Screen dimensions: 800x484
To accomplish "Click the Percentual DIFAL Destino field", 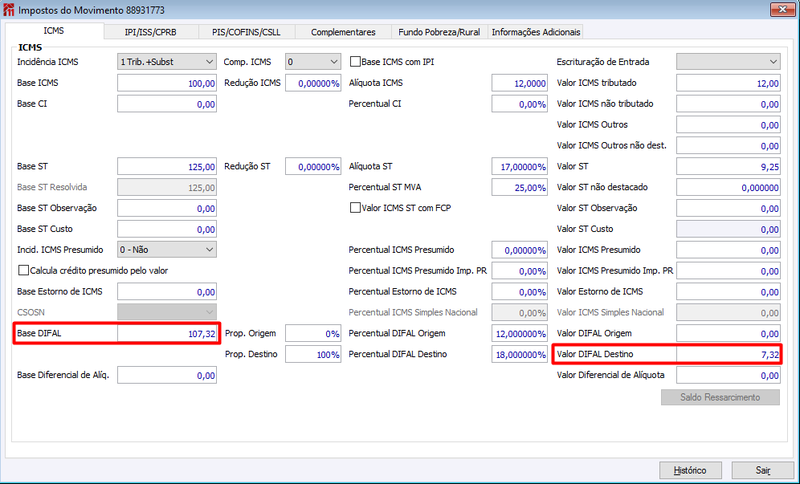I will tap(520, 355).
